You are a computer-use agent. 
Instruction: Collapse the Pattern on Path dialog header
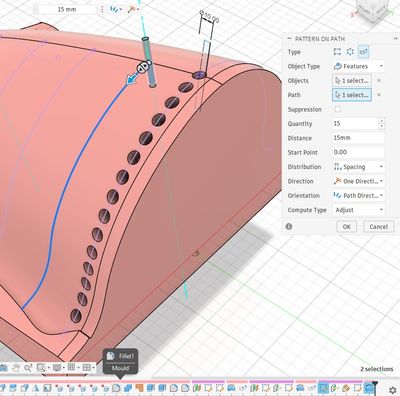click(x=289, y=39)
